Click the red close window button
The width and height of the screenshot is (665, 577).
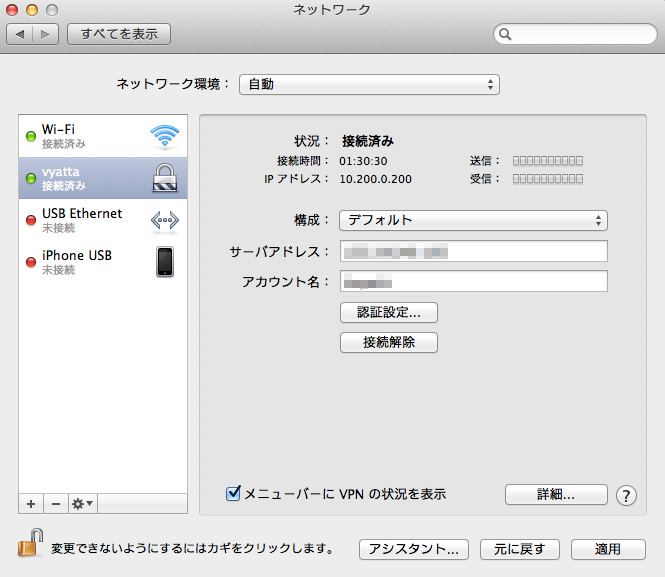12,10
